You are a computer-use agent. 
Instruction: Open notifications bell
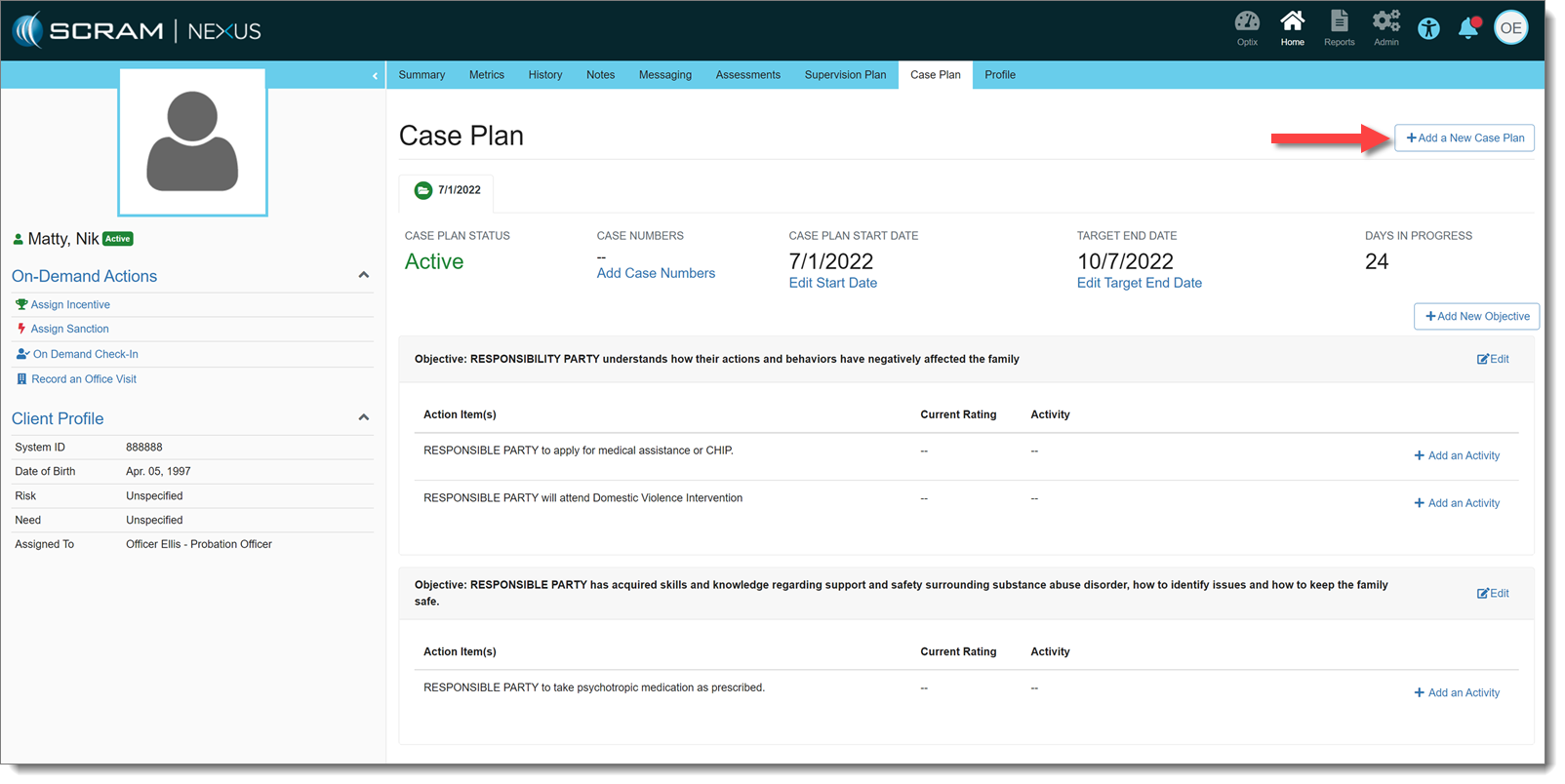[x=1467, y=29]
